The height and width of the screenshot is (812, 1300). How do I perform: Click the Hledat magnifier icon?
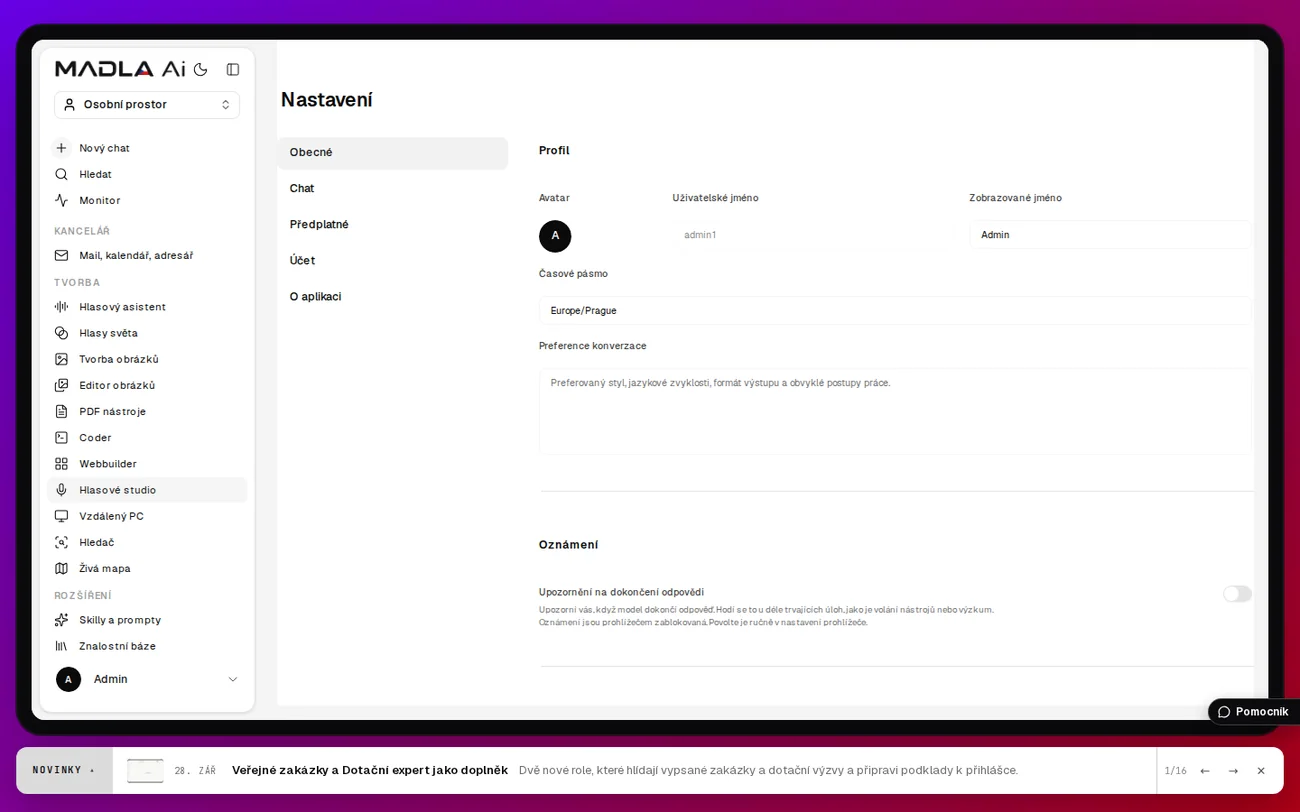[x=61, y=174]
